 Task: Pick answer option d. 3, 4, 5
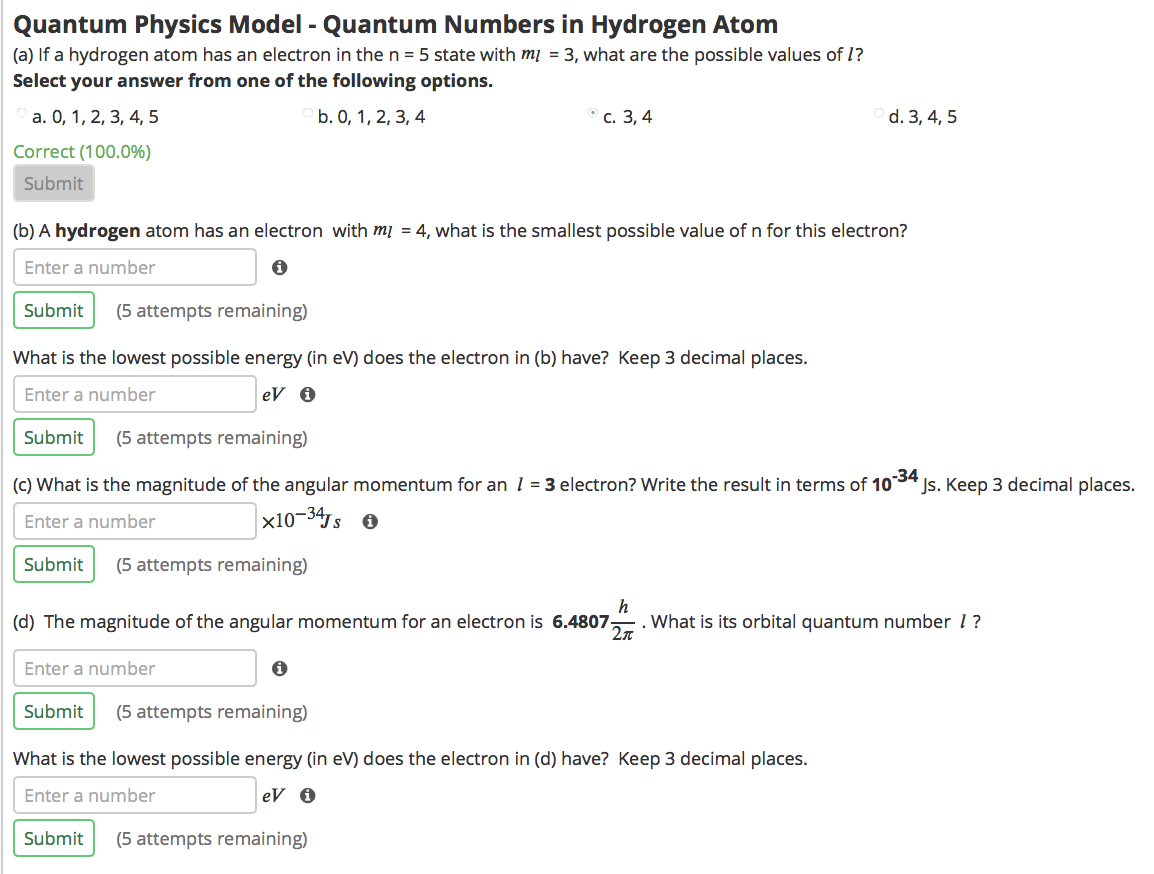(878, 112)
